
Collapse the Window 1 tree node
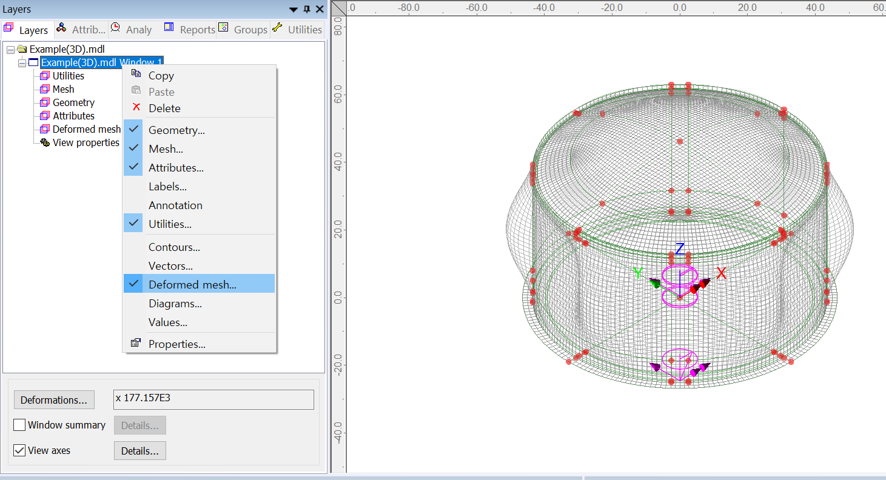[x=22, y=63]
